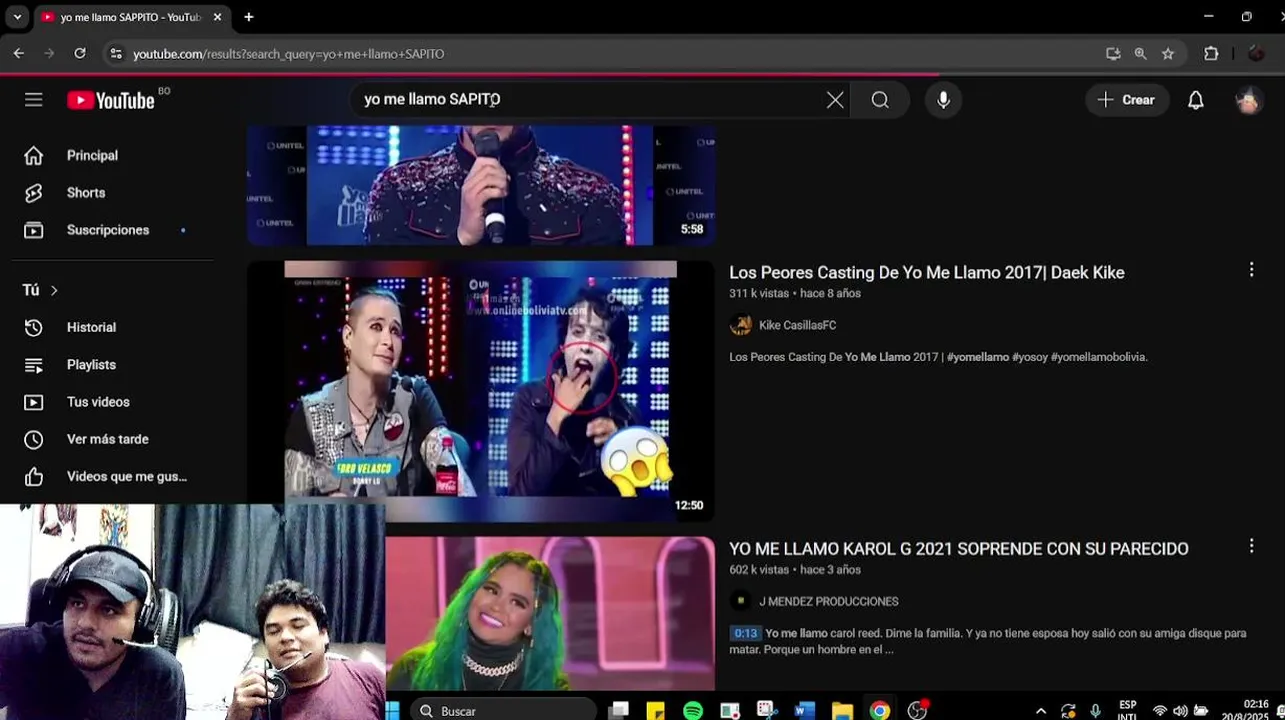
Task: Open the top video thumbnail with 5:58 duration
Action: [481, 185]
